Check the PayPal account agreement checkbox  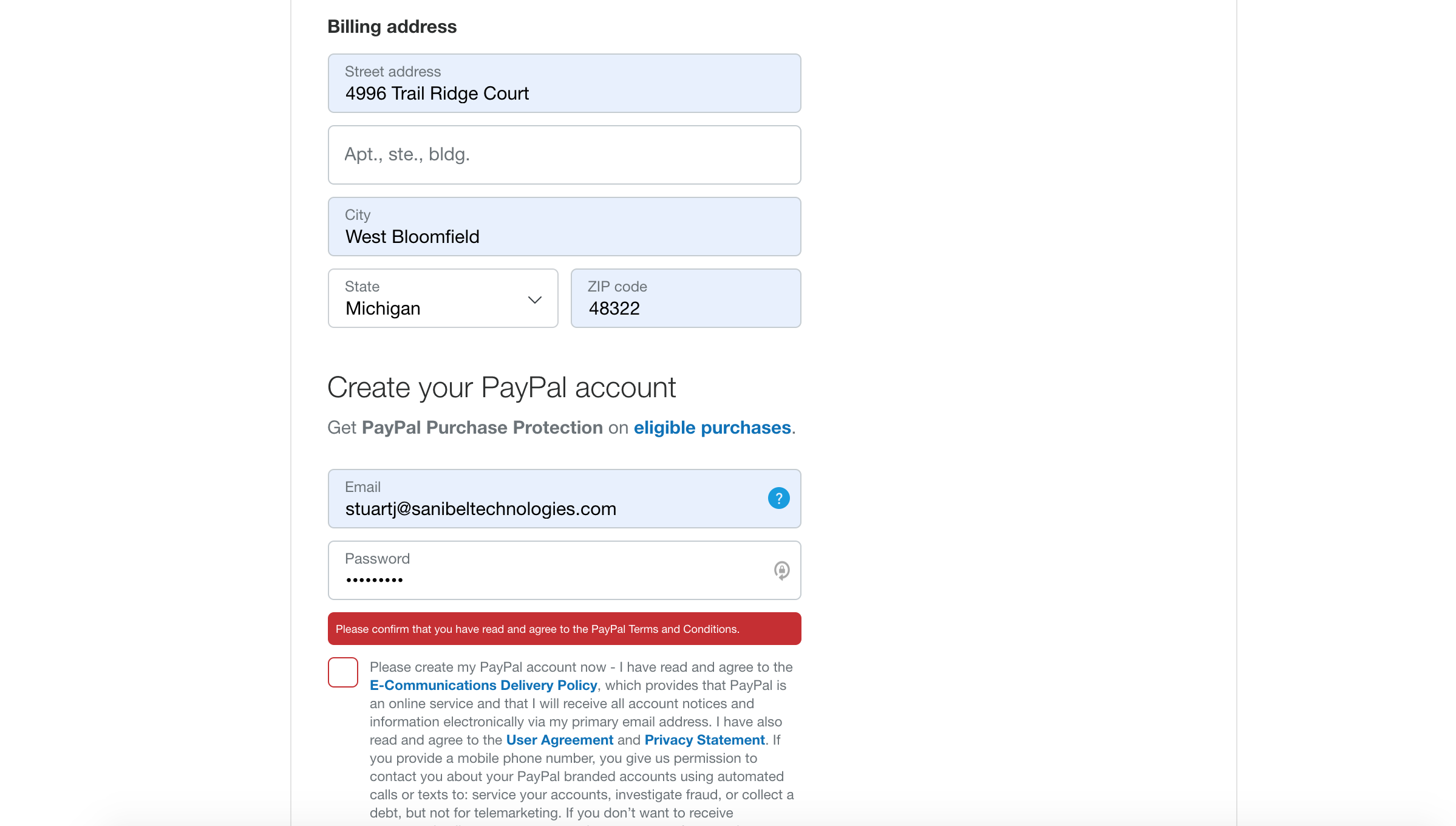343,672
